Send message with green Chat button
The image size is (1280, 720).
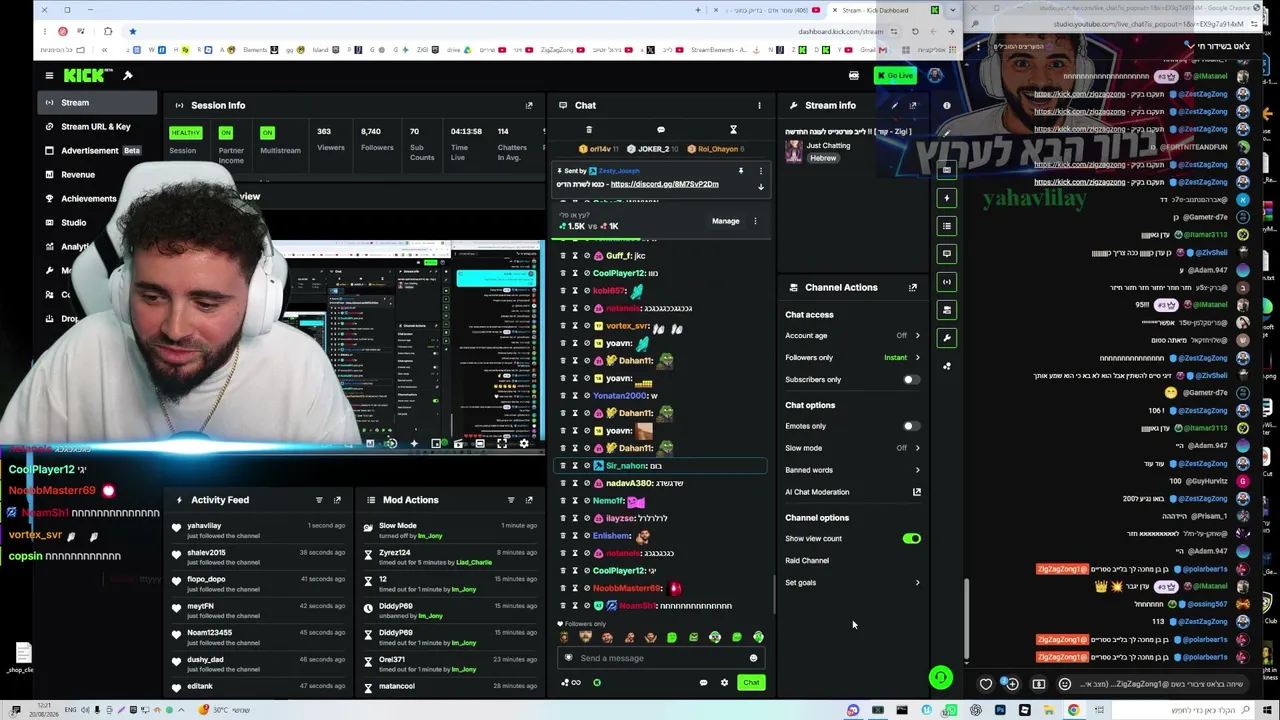click(x=751, y=683)
